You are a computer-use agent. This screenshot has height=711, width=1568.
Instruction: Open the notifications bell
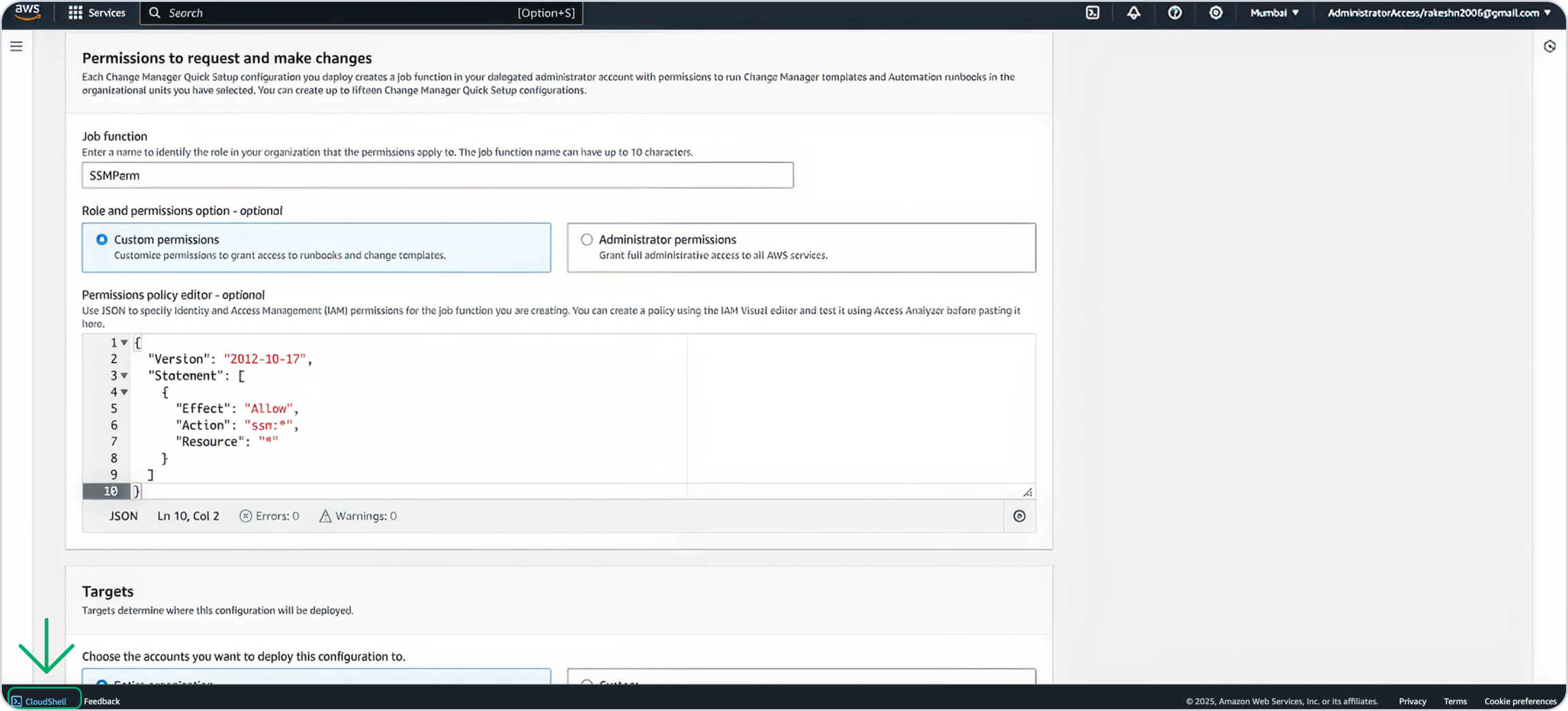(x=1134, y=13)
